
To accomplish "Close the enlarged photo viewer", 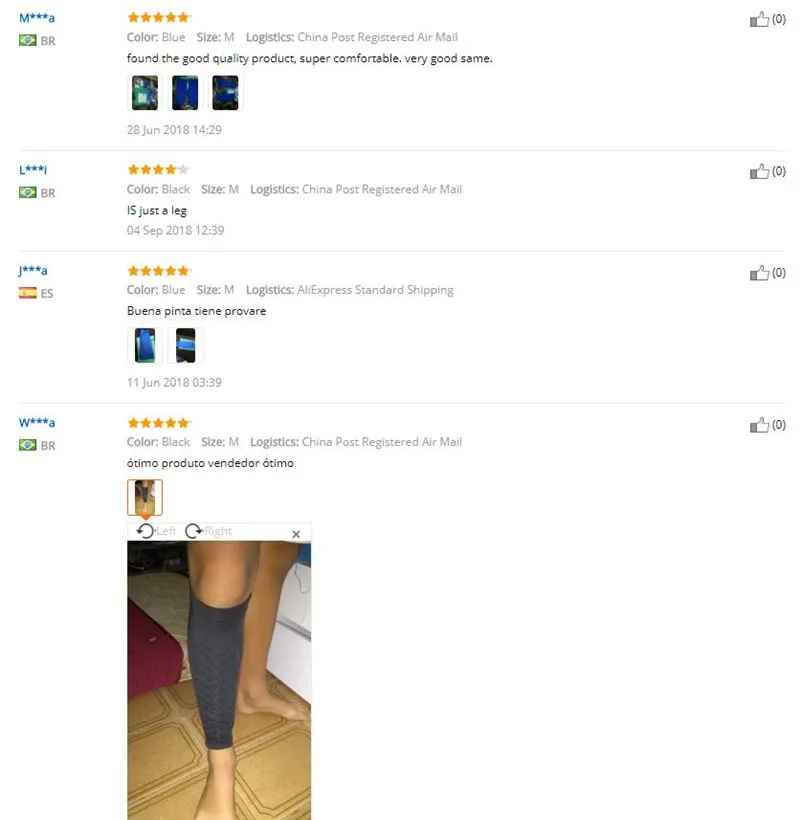I will pyautogui.click(x=296, y=534).
